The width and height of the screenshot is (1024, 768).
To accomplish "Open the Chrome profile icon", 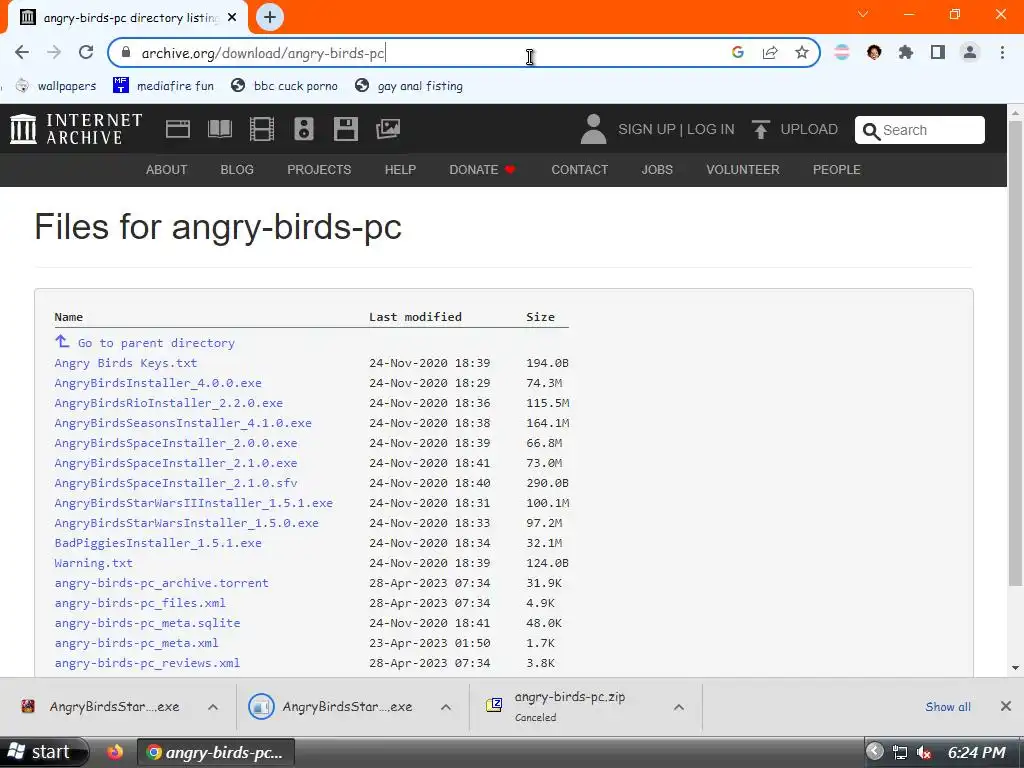I will point(970,52).
